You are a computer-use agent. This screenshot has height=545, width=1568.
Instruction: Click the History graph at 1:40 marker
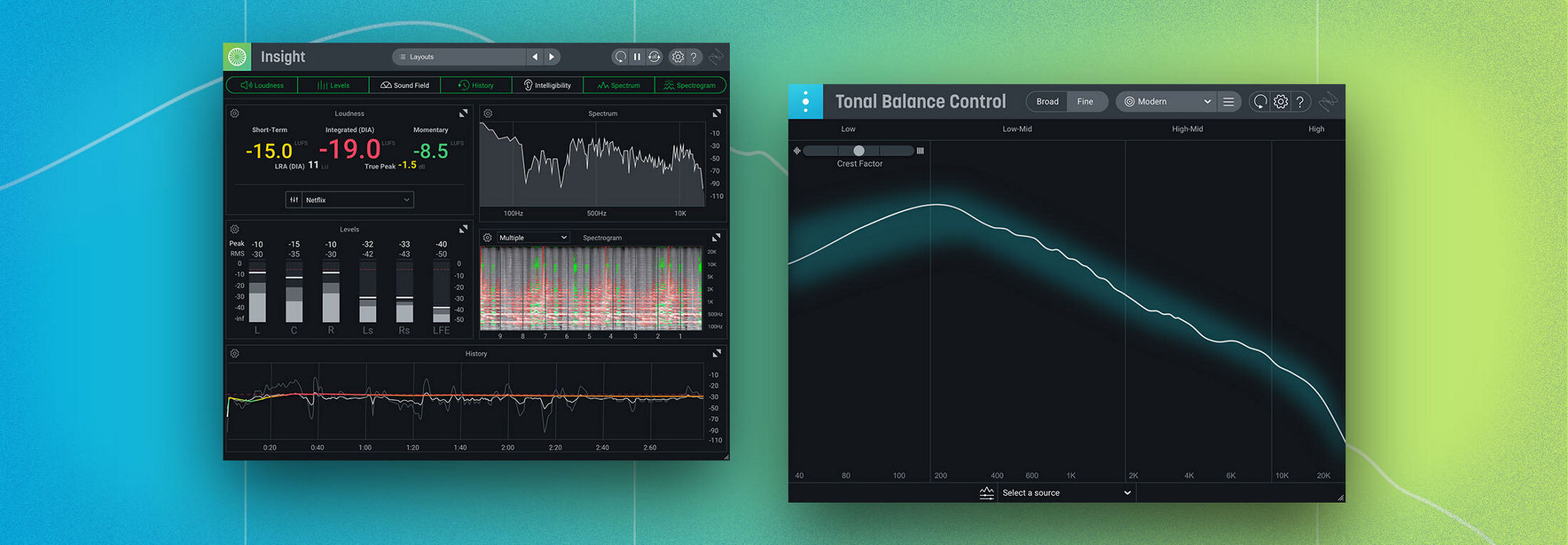pyautogui.click(x=460, y=401)
